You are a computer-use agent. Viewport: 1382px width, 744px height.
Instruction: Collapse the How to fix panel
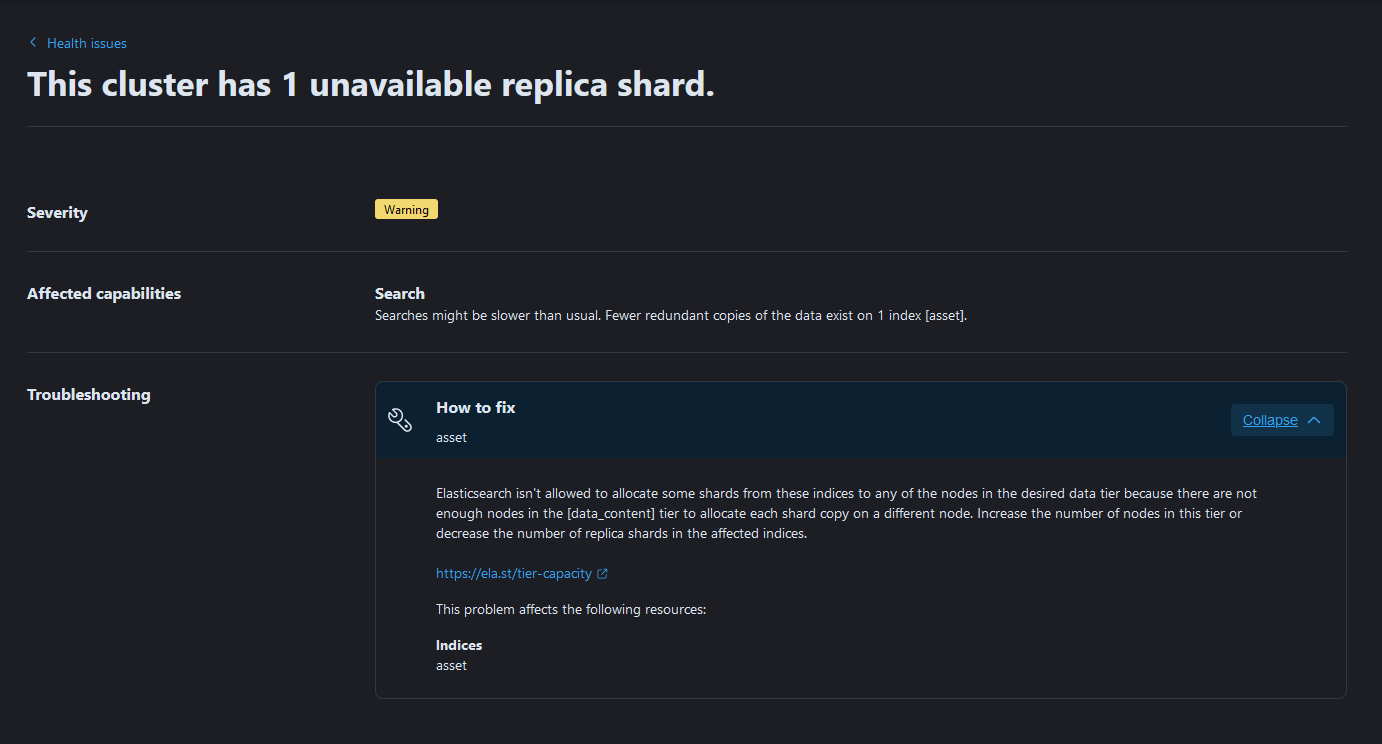click(x=1270, y=420)
